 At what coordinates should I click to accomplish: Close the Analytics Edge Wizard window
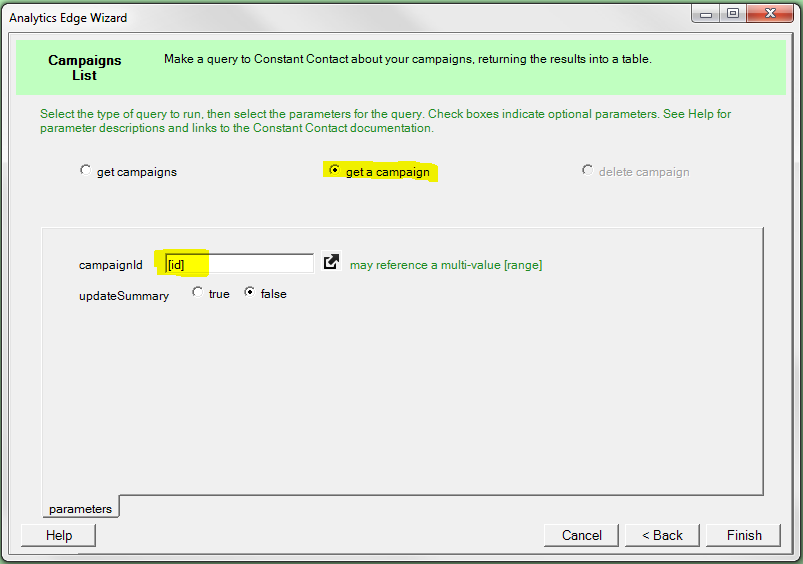[772, 14]
